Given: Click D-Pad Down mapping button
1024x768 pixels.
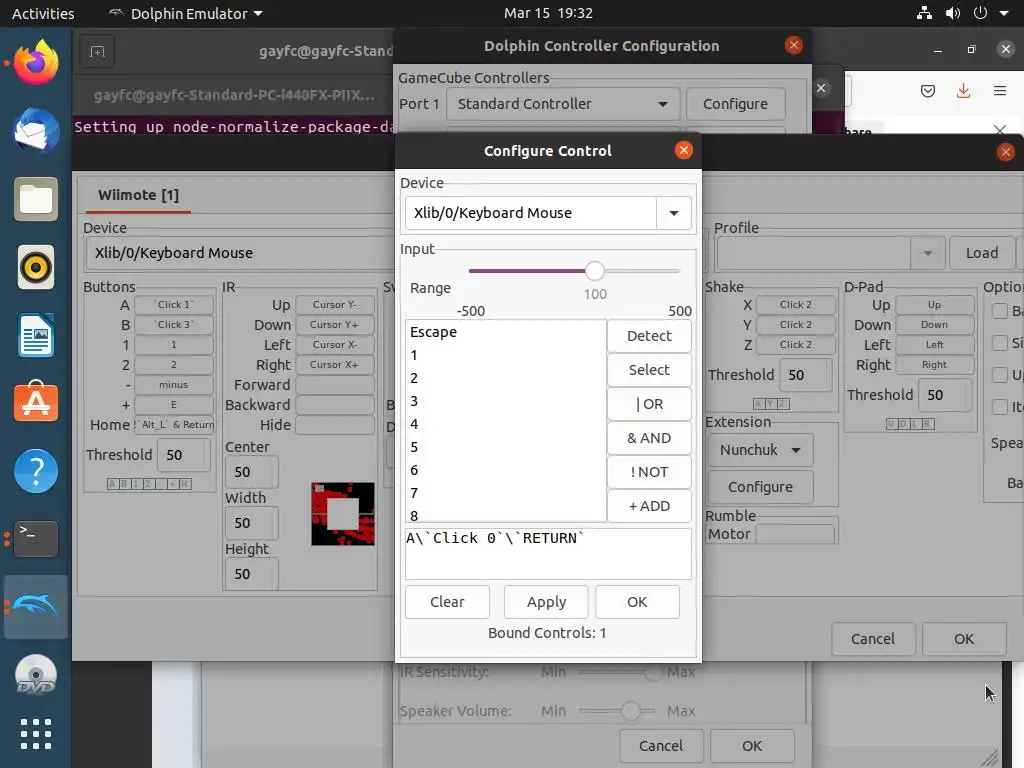Looking at the screenshot, I should click(x=934, y=325).
